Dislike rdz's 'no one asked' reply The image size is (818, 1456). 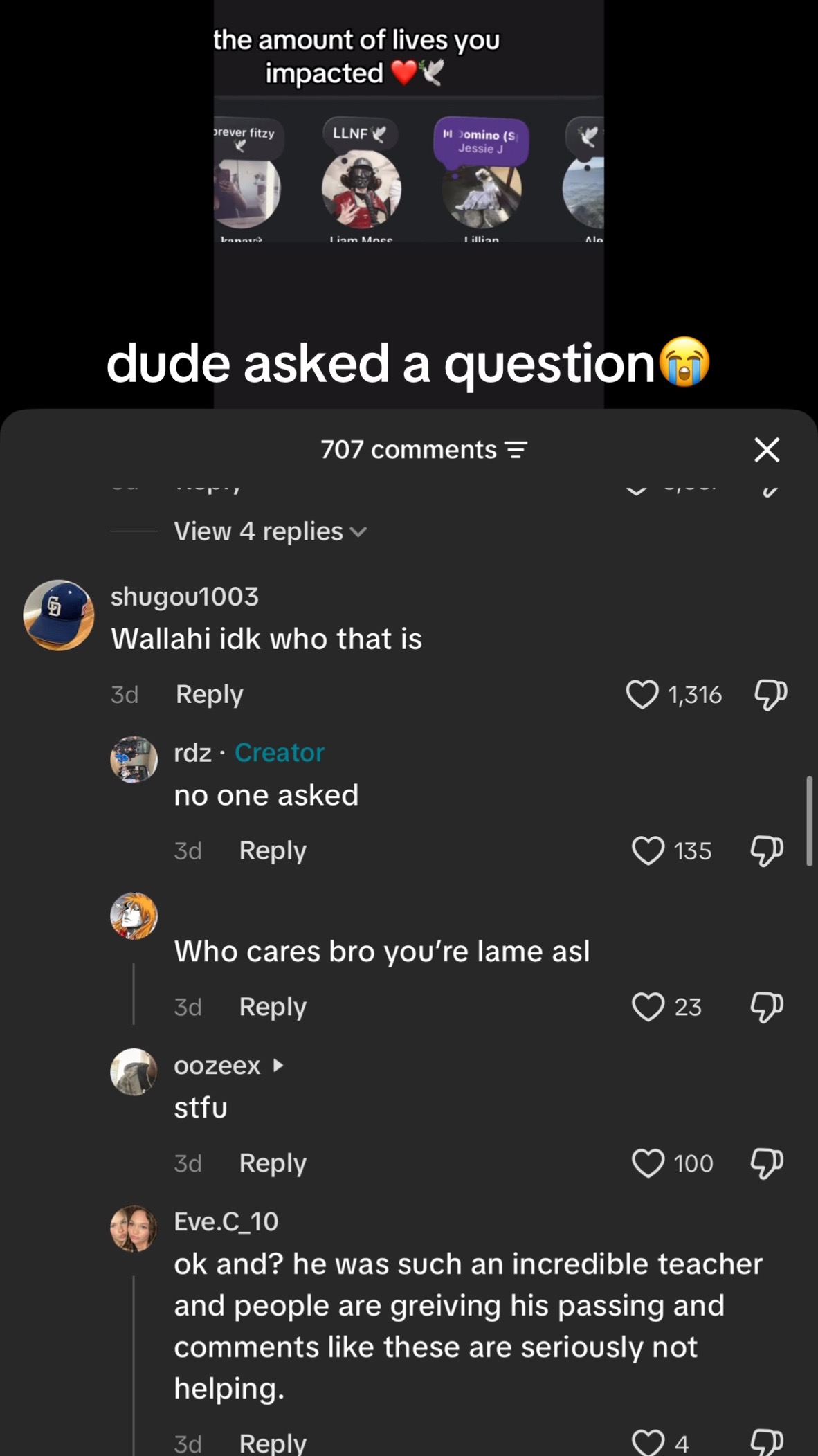[x=767, y=850]
